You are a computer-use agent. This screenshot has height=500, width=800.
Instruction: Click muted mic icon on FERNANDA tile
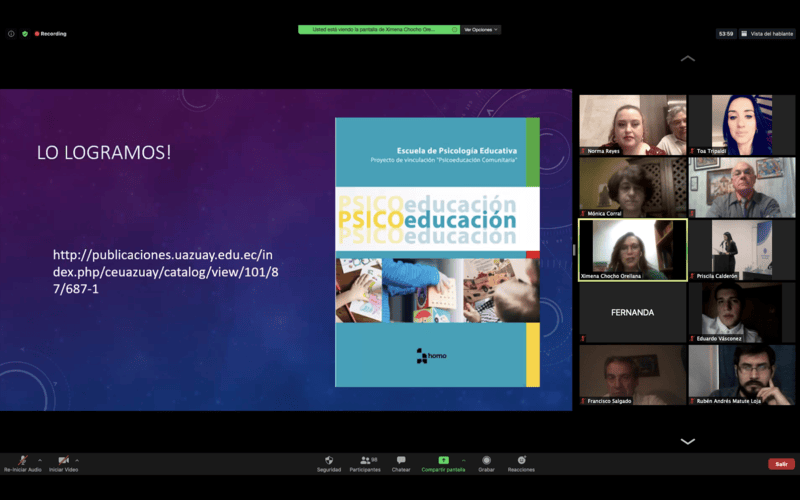[x=583, y=338]
